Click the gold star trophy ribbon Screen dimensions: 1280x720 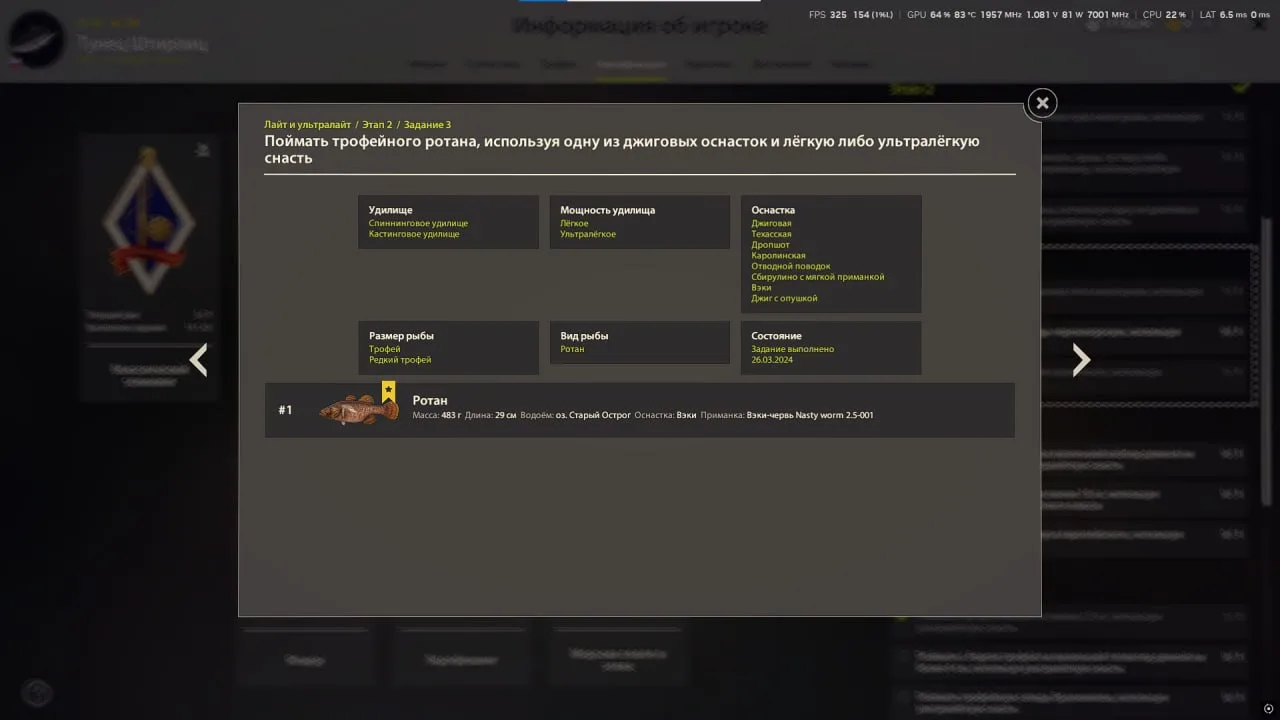[388, 391]
